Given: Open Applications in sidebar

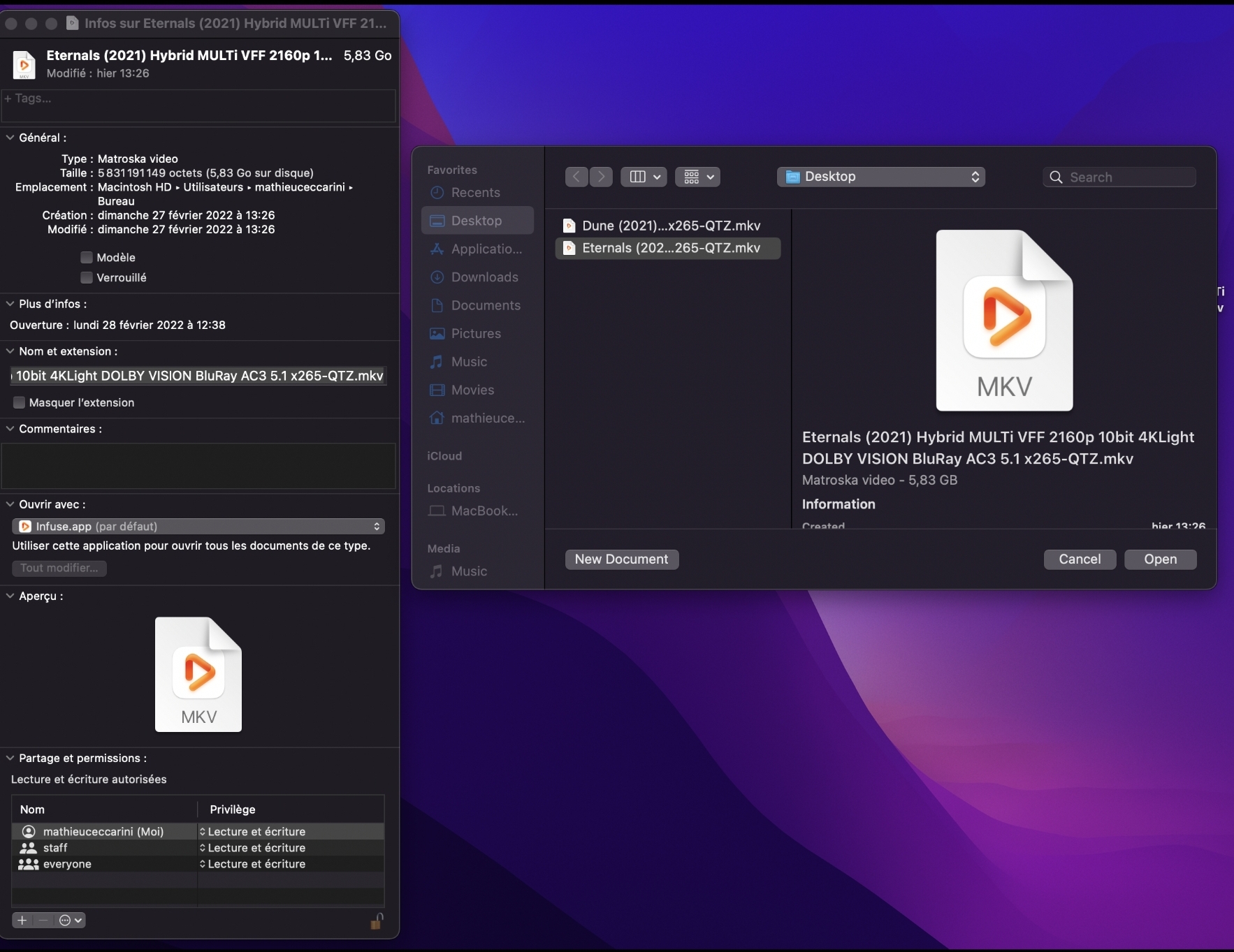Looking at the screenshot, I should pos(477,249).
